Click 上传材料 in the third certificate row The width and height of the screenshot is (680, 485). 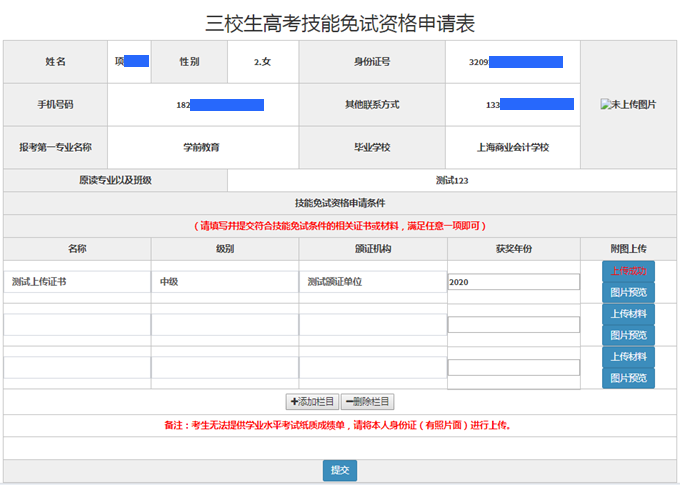point(628,357)
